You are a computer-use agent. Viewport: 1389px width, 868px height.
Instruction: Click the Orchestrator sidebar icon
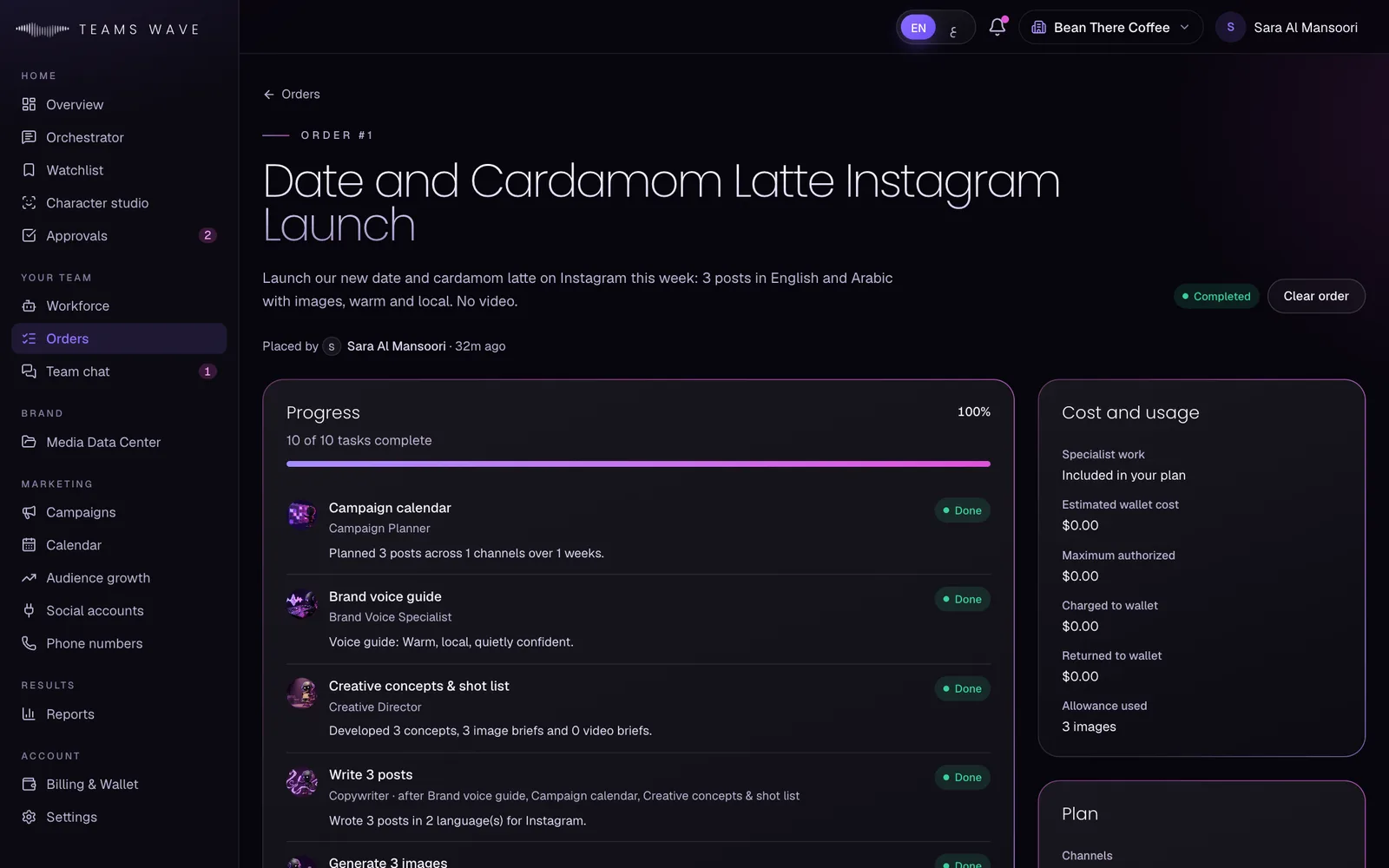(29, 137)
